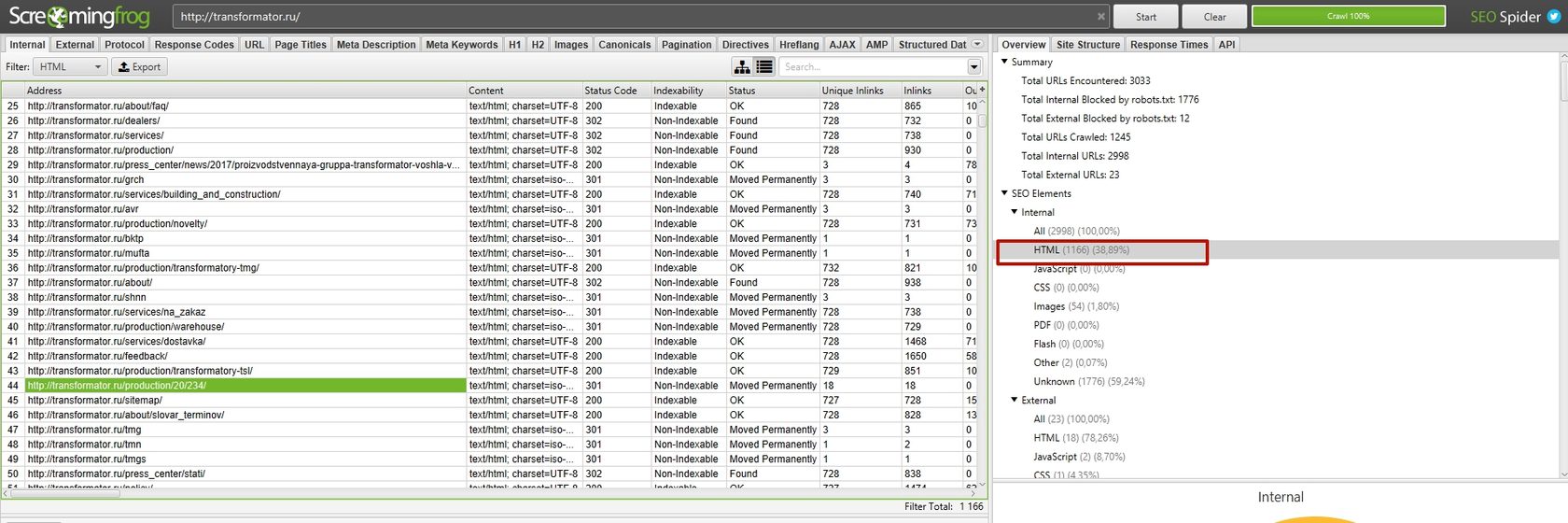The height and width of the screenshot is (523, 1568).
Task: Switch to H1 tab
Action: (x=514, y=44)
